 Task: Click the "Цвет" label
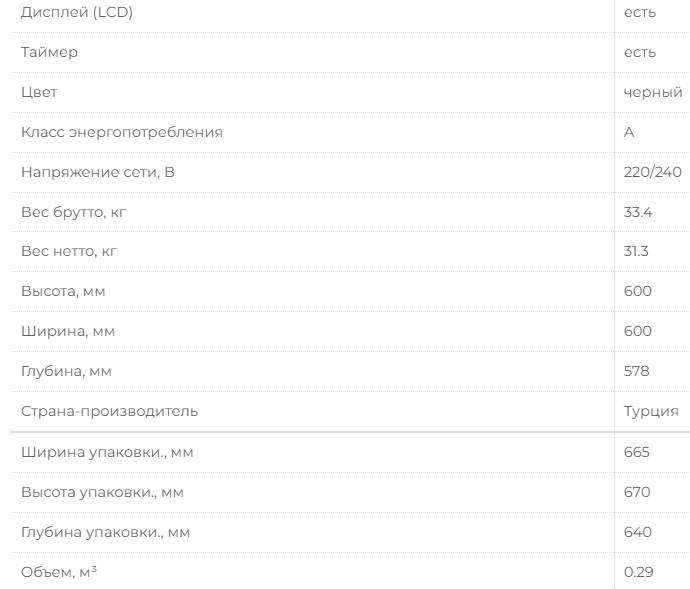(39, 92)
